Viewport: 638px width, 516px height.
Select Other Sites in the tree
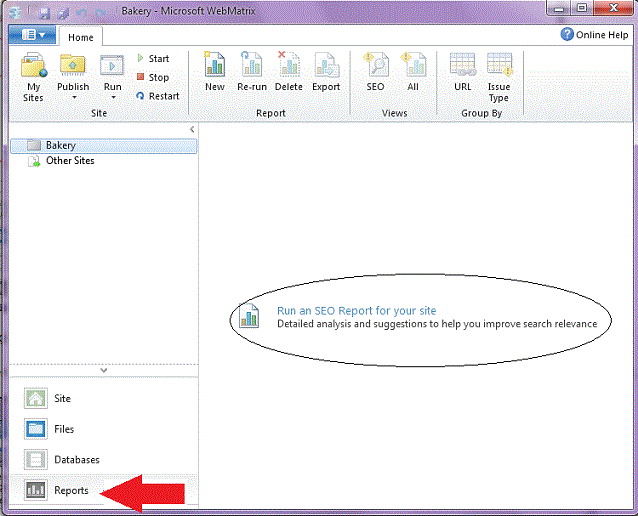coord(70,161)
